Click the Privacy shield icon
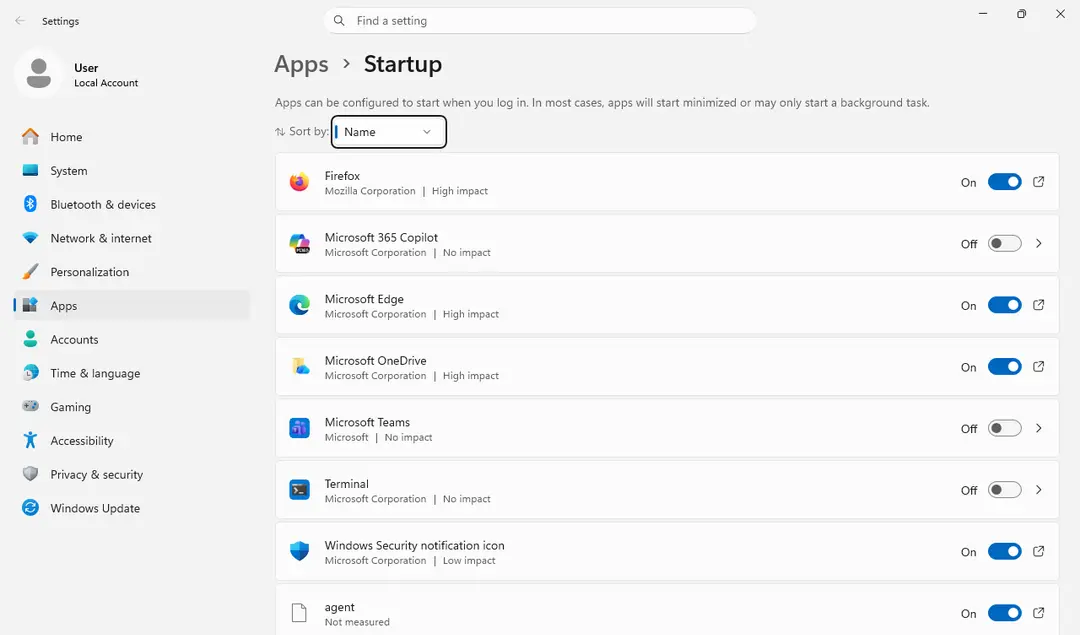1080x635 pixels. click(30, 474)
